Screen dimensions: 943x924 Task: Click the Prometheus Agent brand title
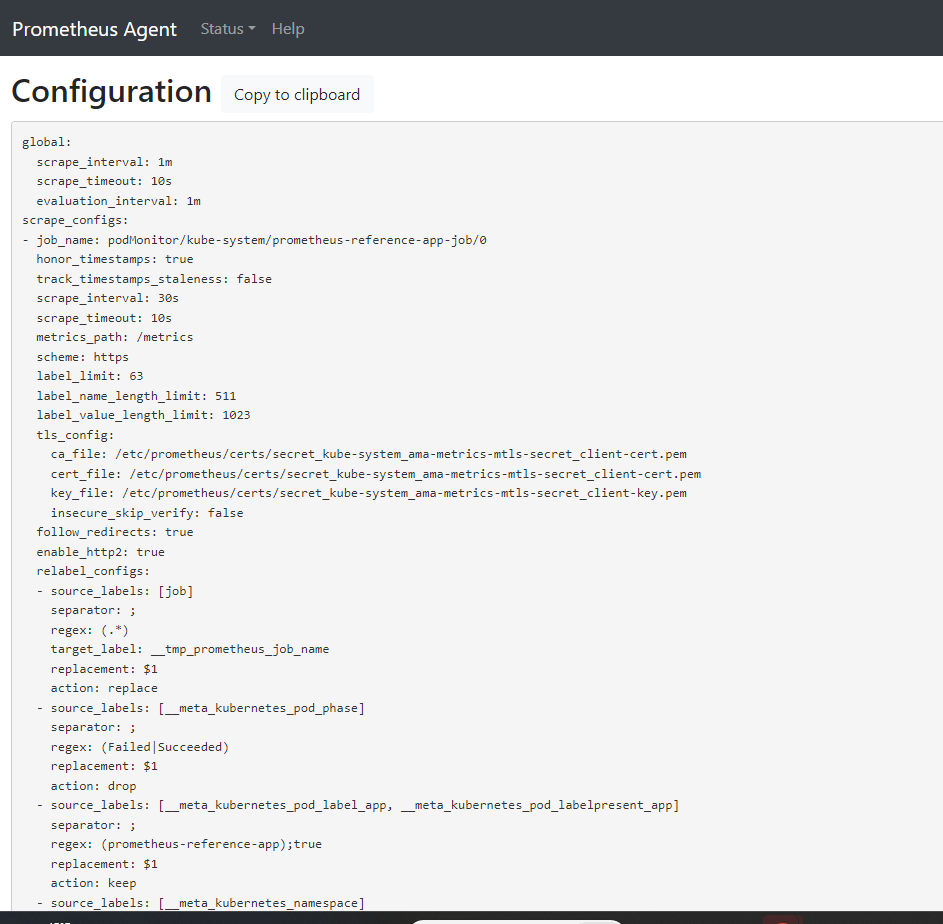(x=94, y=29)
